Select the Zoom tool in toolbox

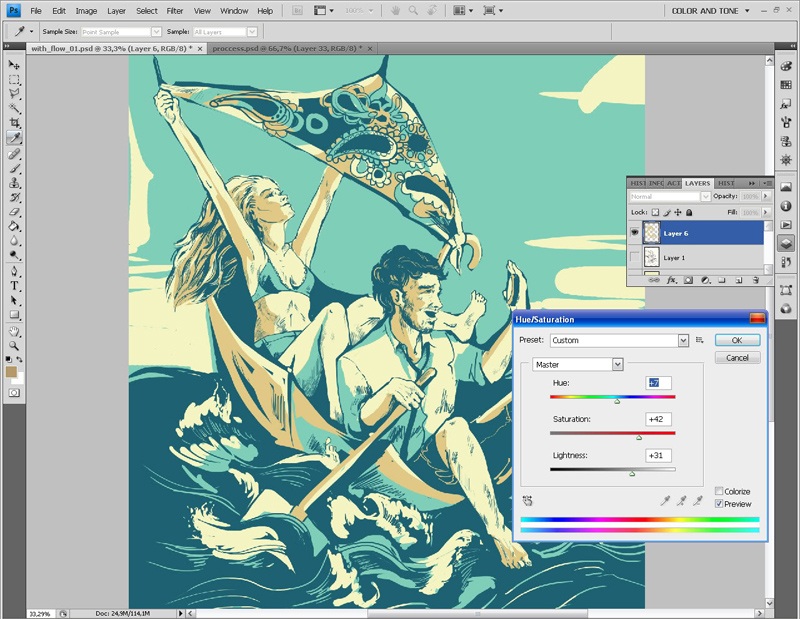point(14,346)
